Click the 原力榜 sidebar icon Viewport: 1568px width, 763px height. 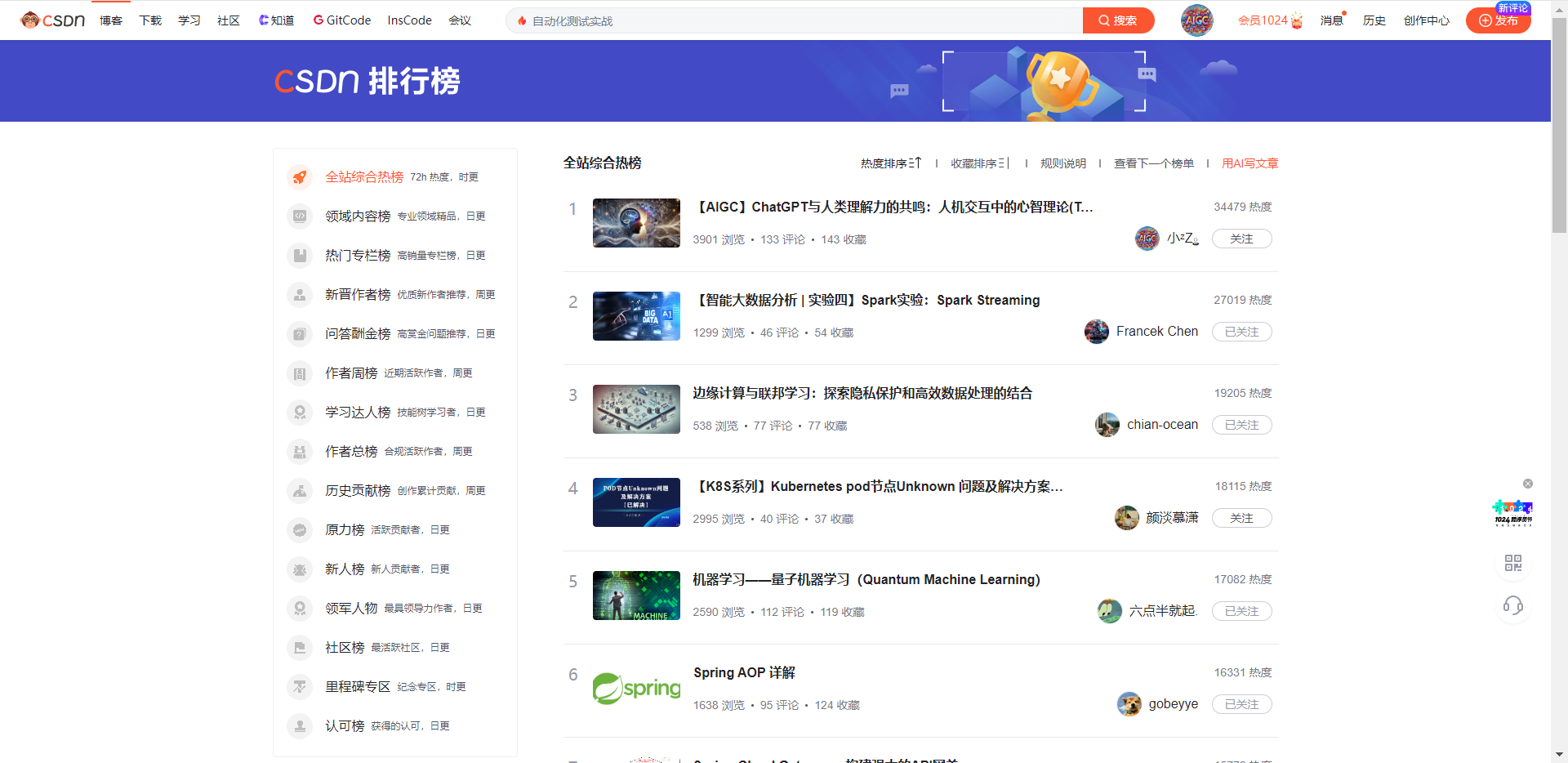pyautogui.click(x=300, y=530)
